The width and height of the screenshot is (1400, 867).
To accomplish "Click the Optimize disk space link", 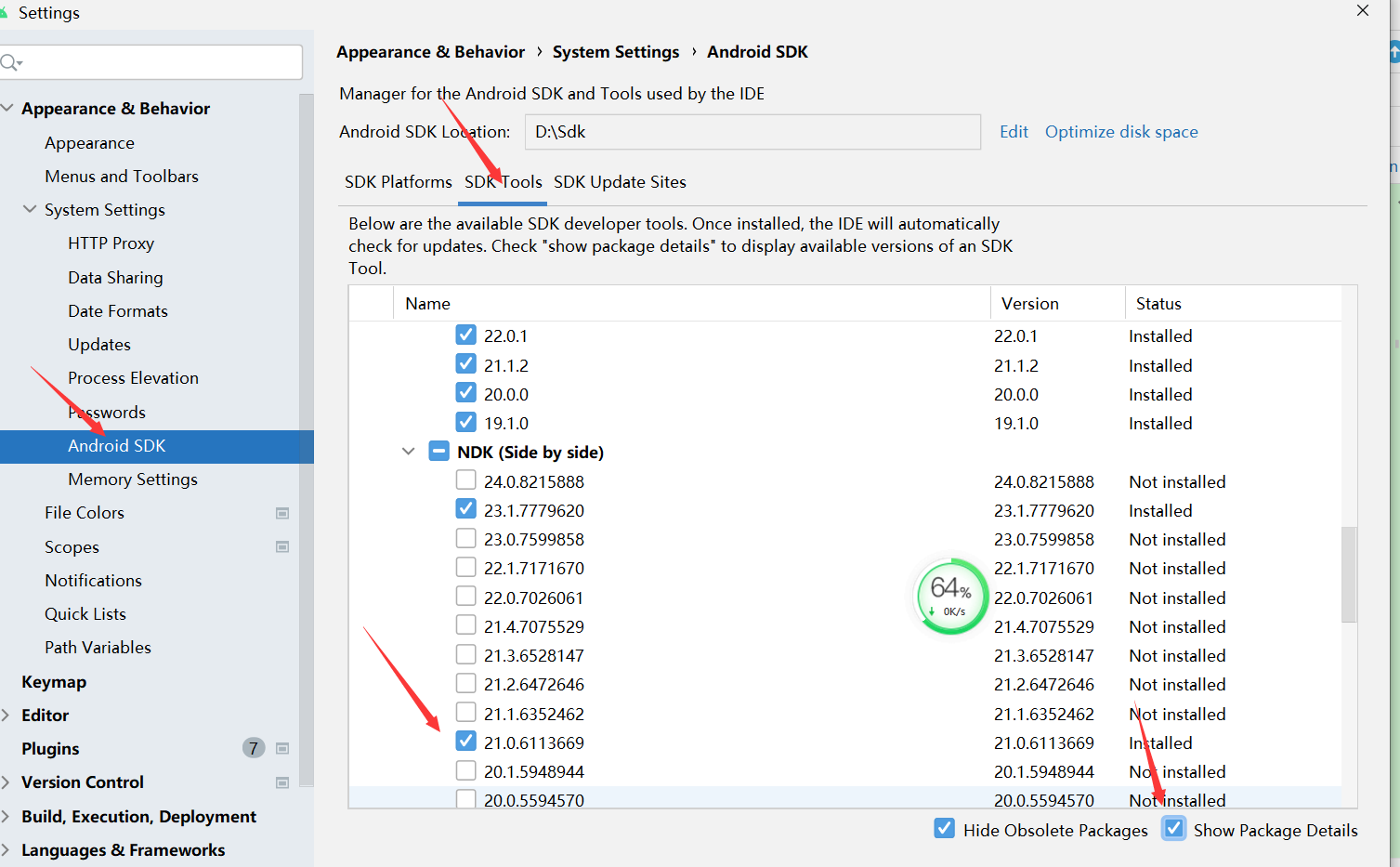I will click(x=1120, y=131).
